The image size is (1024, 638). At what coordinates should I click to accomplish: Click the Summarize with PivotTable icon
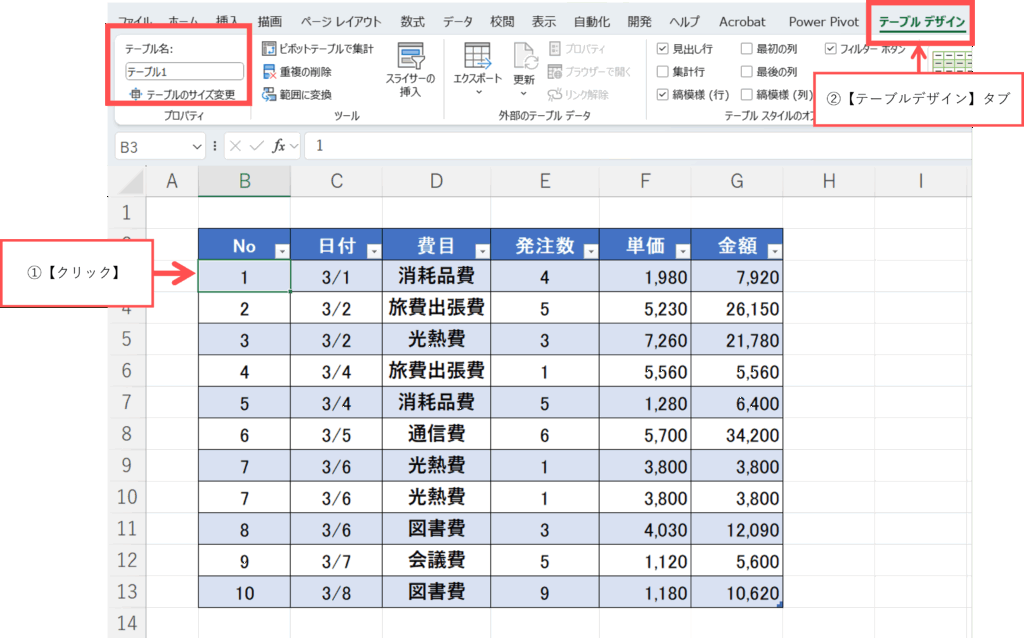(269, 48)
